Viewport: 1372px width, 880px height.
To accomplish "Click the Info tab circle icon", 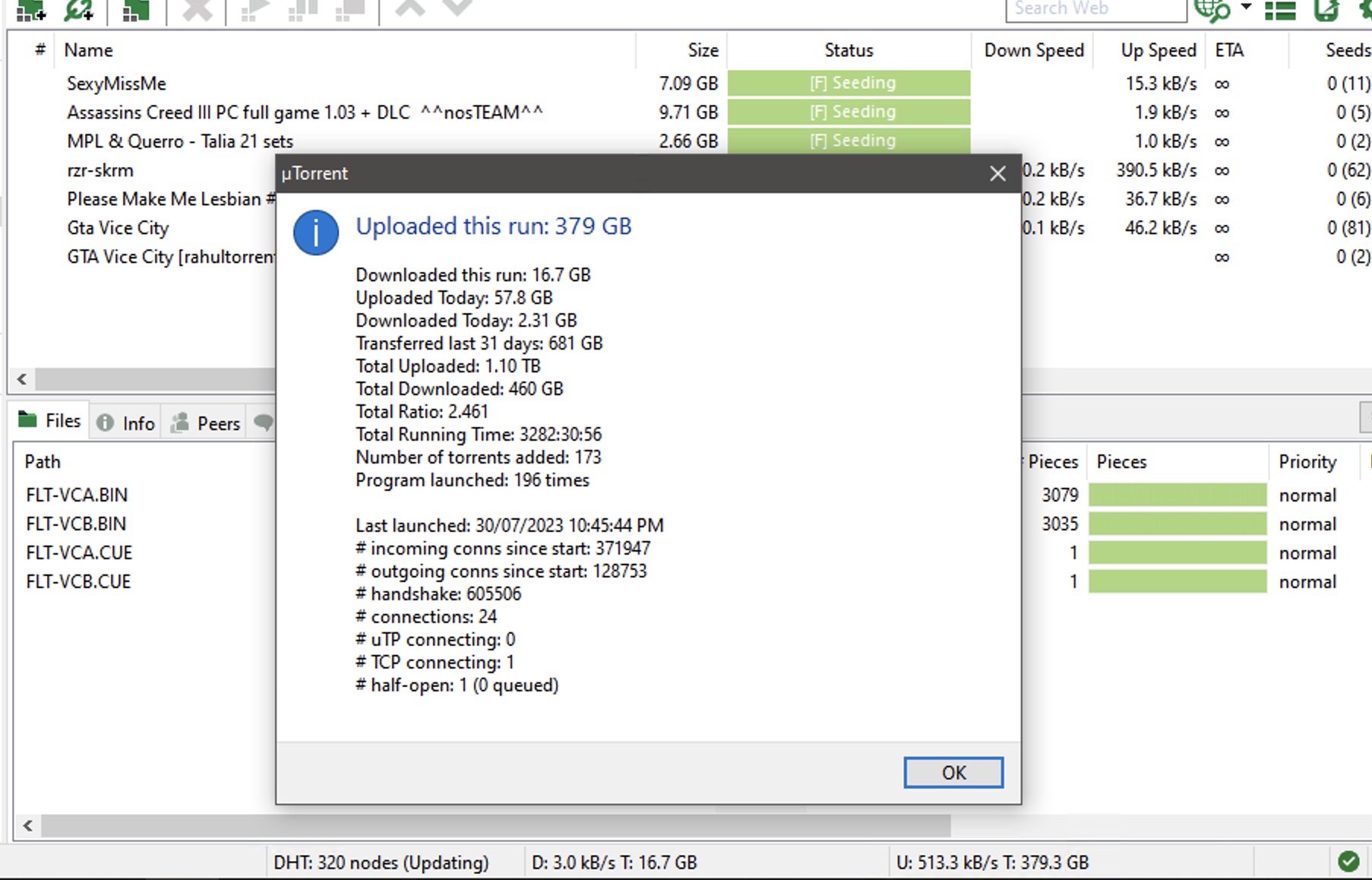I will click(106, 423).
